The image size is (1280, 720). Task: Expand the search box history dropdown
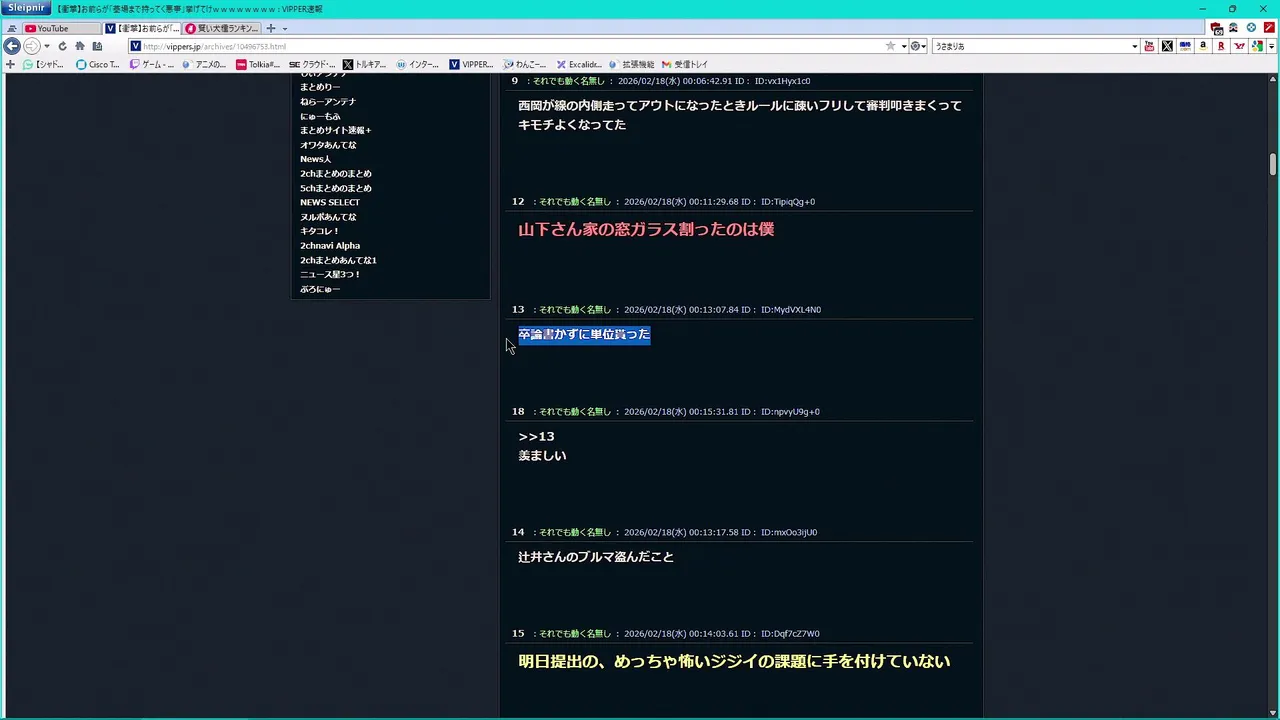pos(1134,46)
